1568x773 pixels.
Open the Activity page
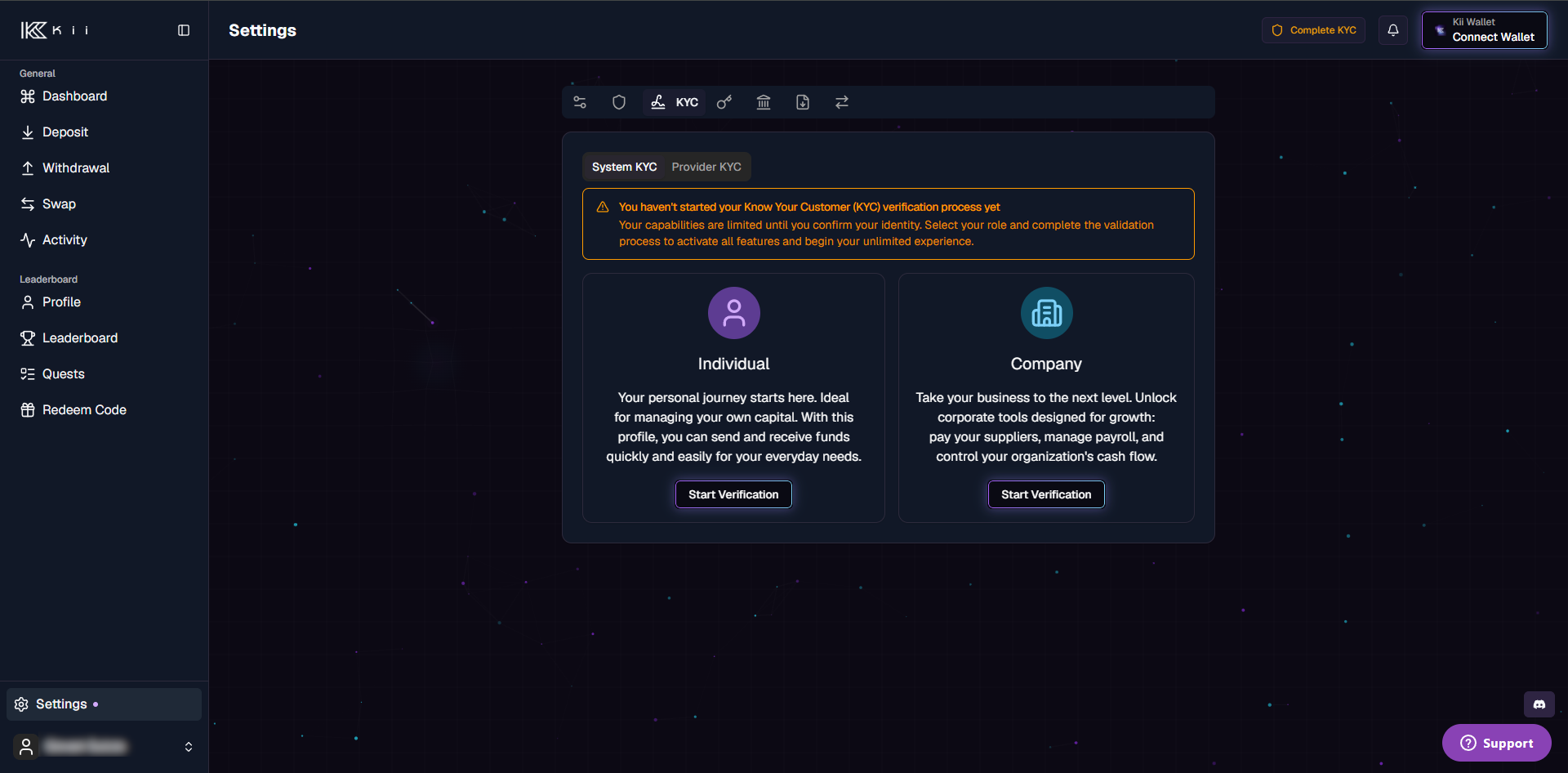[104, 240]
